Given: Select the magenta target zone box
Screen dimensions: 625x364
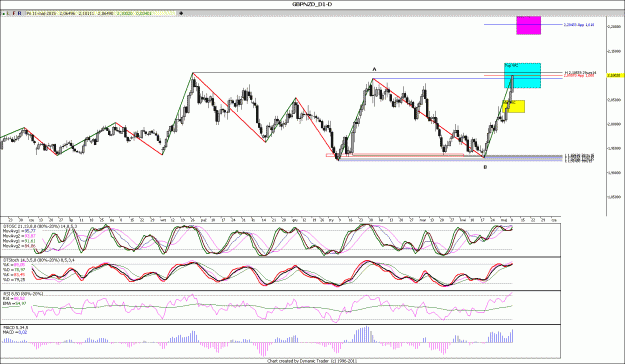Looking at the screenshot, I should click(529, 25).
